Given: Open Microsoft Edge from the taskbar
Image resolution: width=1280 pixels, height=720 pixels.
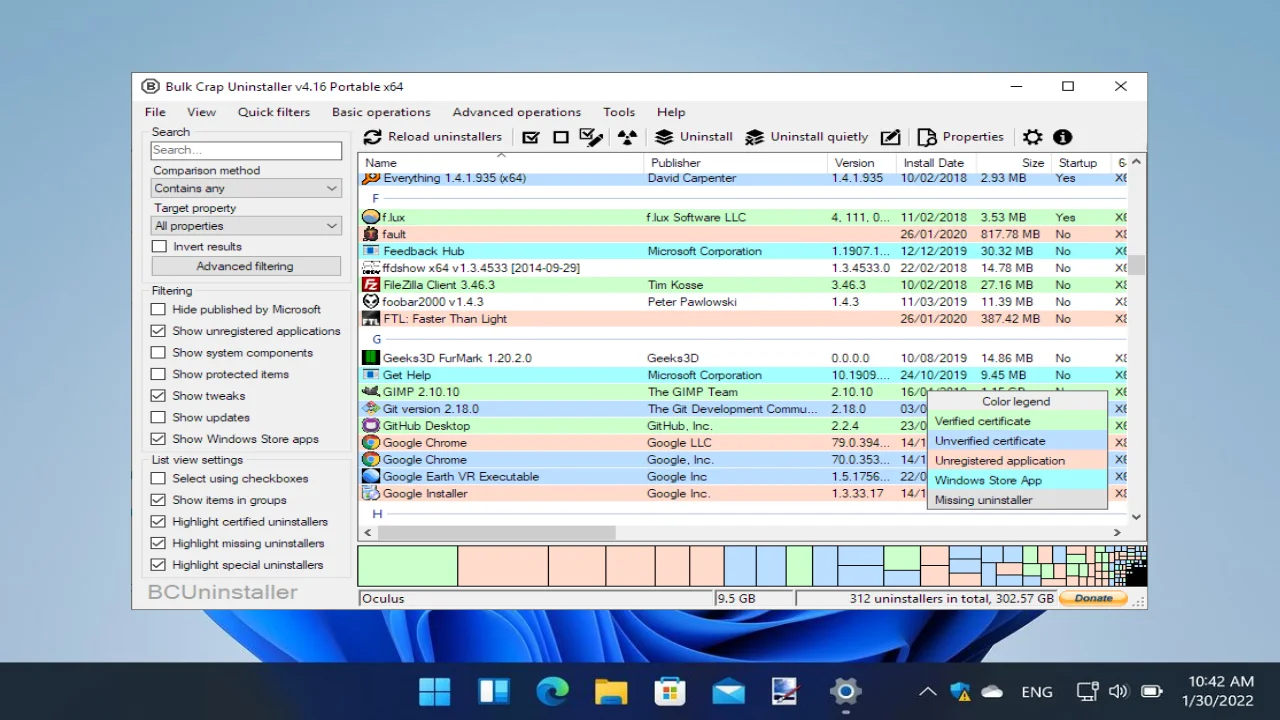Looking at the screenshot, I should tap(552, 691).
